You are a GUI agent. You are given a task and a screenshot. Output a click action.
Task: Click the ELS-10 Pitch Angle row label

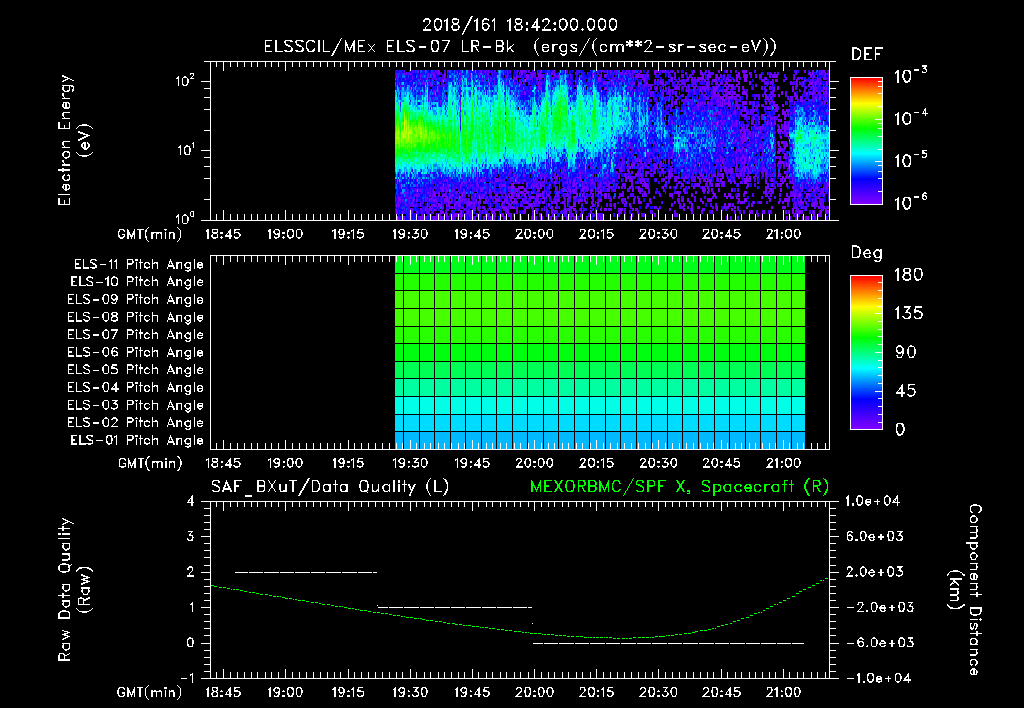coord(137,282)
